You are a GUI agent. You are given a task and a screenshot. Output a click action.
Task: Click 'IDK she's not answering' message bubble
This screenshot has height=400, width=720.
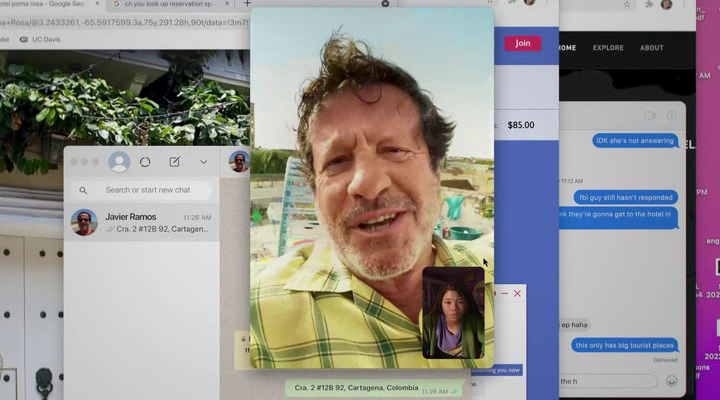click(635, 141)
